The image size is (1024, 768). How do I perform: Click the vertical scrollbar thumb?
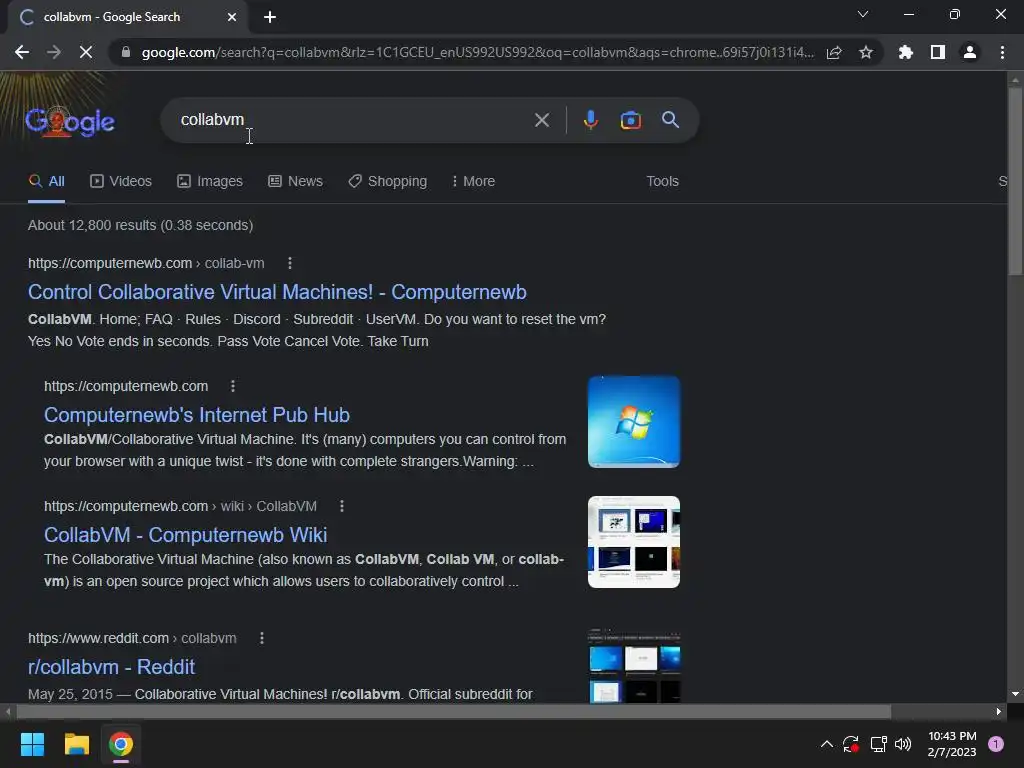coord(1015,180)
